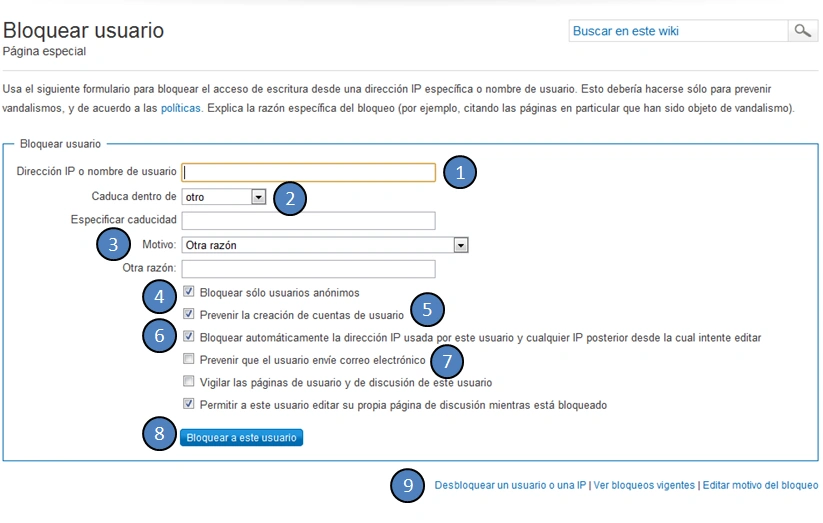Click the search magnifier icon button
This screenshot has height=523, width=823.
(802, 31)
